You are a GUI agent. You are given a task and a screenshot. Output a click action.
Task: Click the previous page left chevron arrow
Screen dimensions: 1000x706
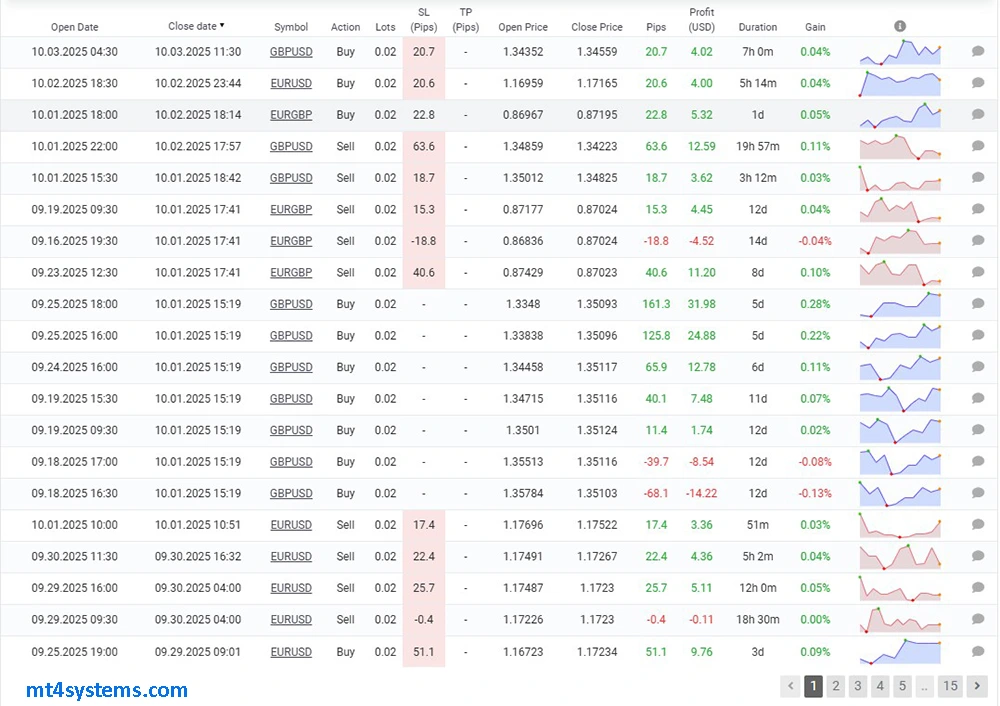tap(791, 686)
